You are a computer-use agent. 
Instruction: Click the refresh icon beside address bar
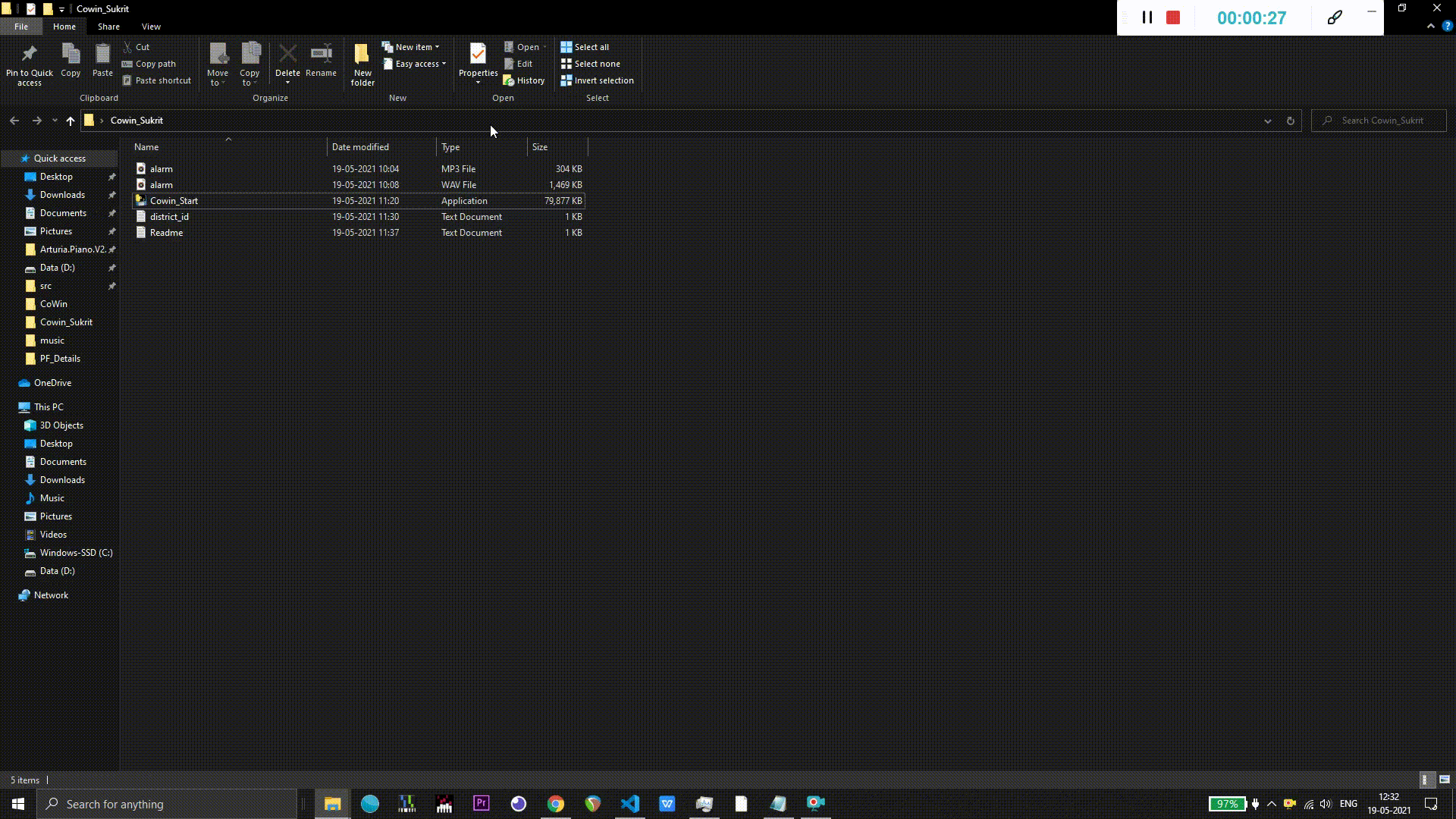1290,121
